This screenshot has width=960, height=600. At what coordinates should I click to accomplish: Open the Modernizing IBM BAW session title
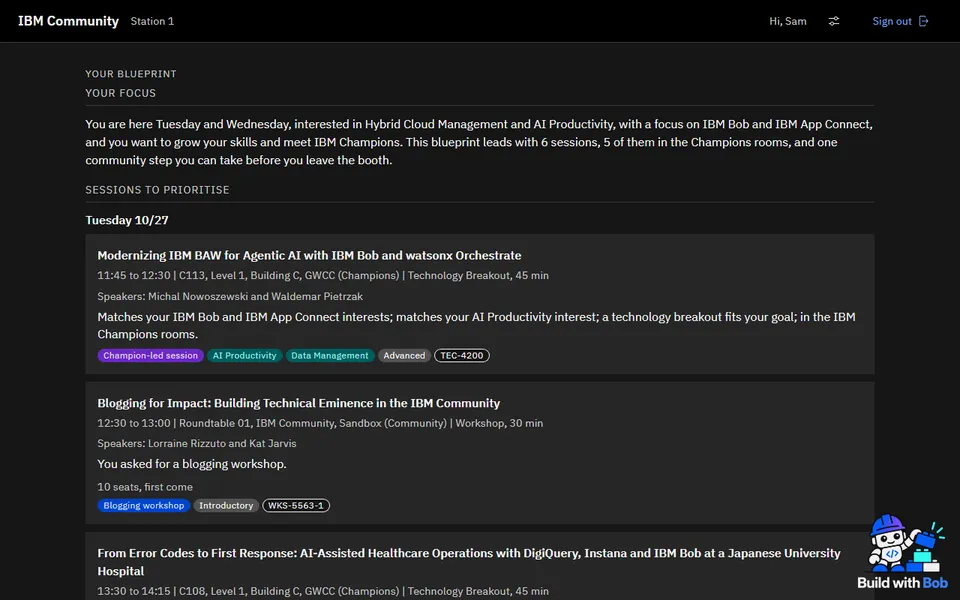[x=309, y=255]
